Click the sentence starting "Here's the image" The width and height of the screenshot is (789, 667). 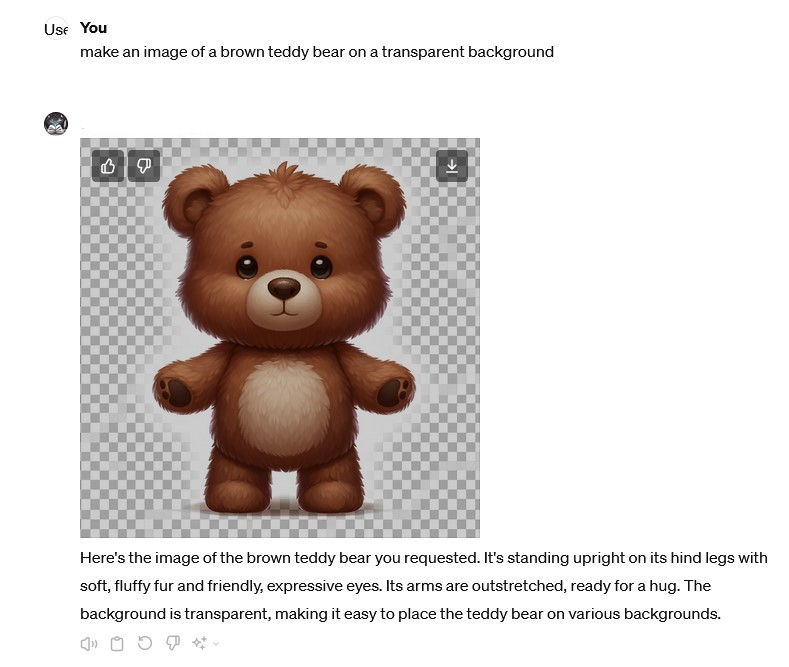280,558
